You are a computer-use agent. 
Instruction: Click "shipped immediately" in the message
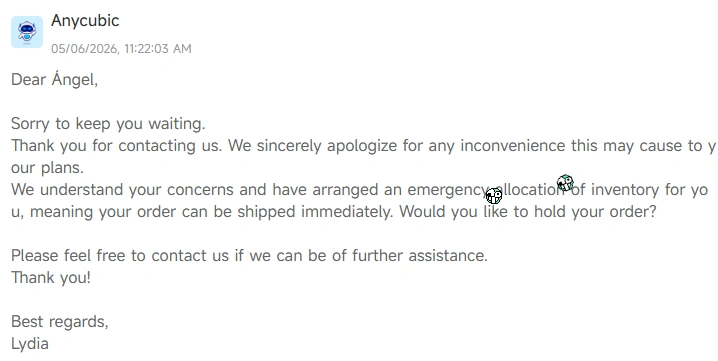pos(315,212)
